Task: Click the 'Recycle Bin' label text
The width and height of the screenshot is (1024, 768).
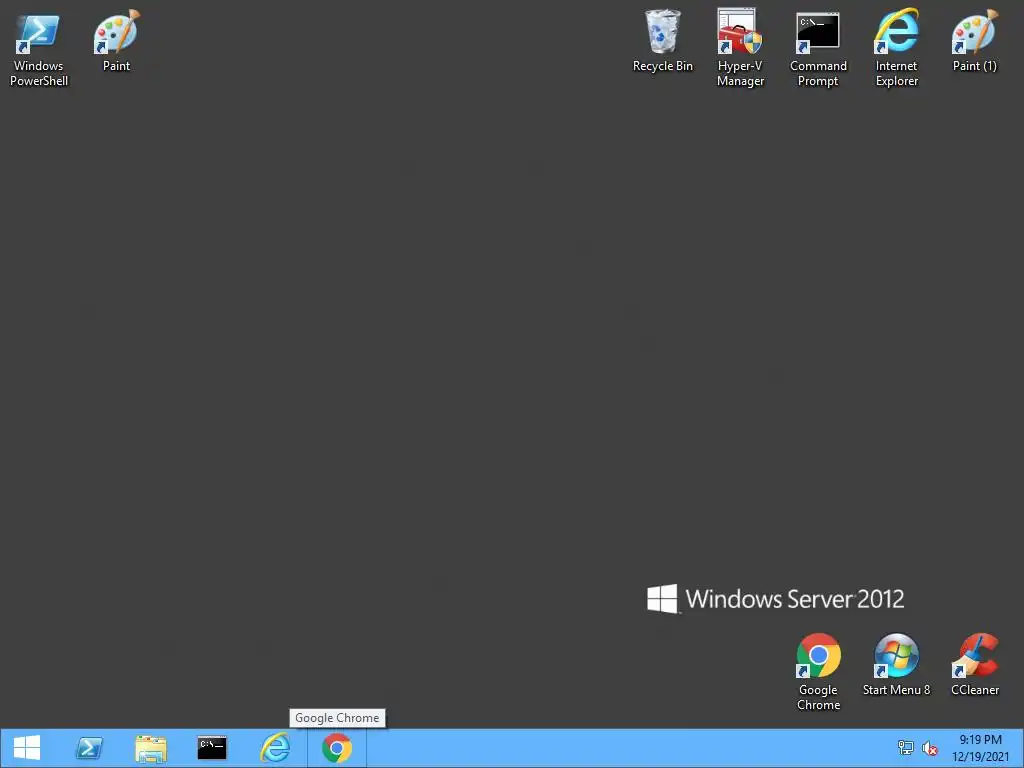Action: pos(662,66)
